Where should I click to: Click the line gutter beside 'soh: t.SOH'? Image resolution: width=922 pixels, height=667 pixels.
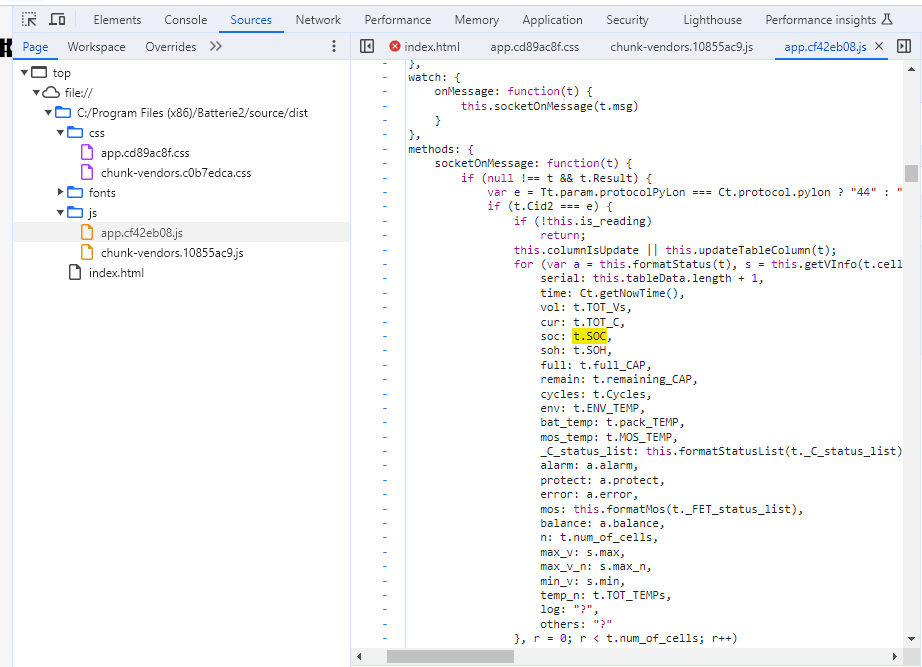(385, 351)
